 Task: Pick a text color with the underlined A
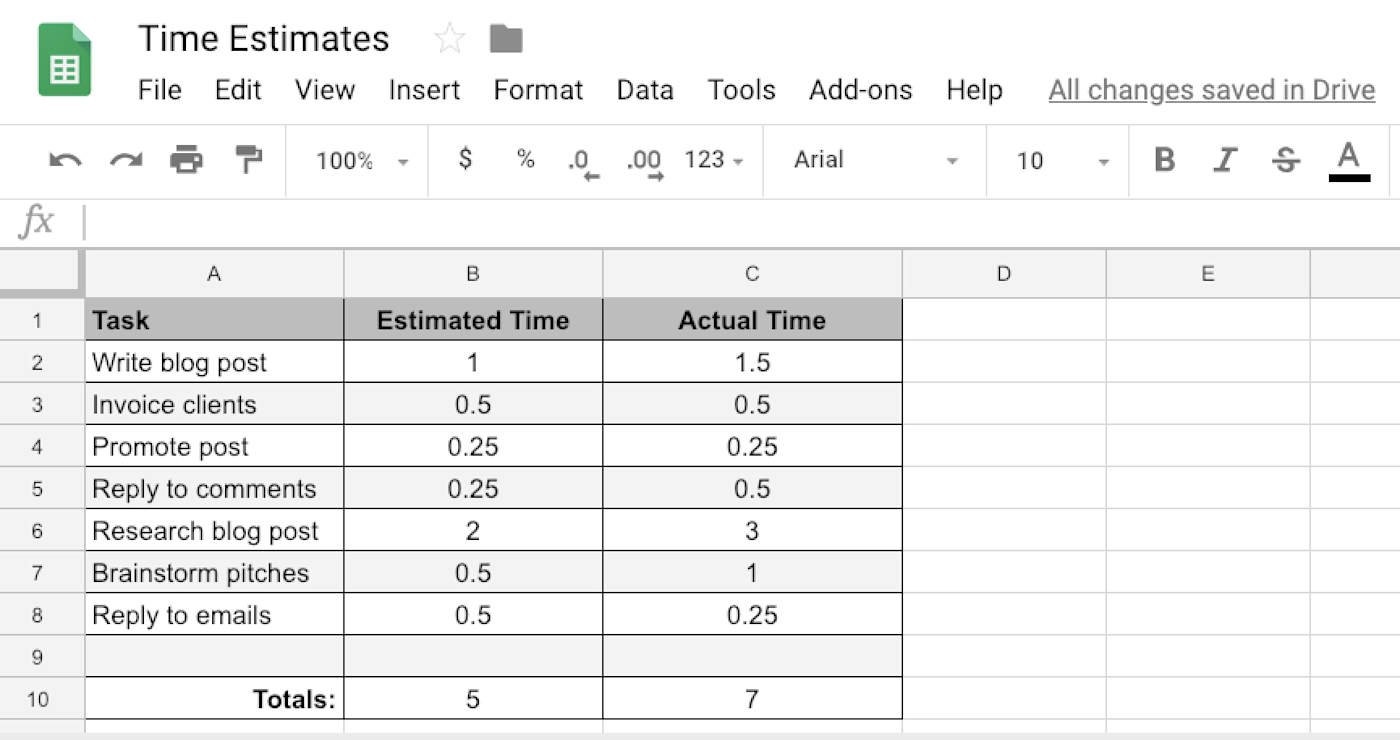[x=1349, y=160]
